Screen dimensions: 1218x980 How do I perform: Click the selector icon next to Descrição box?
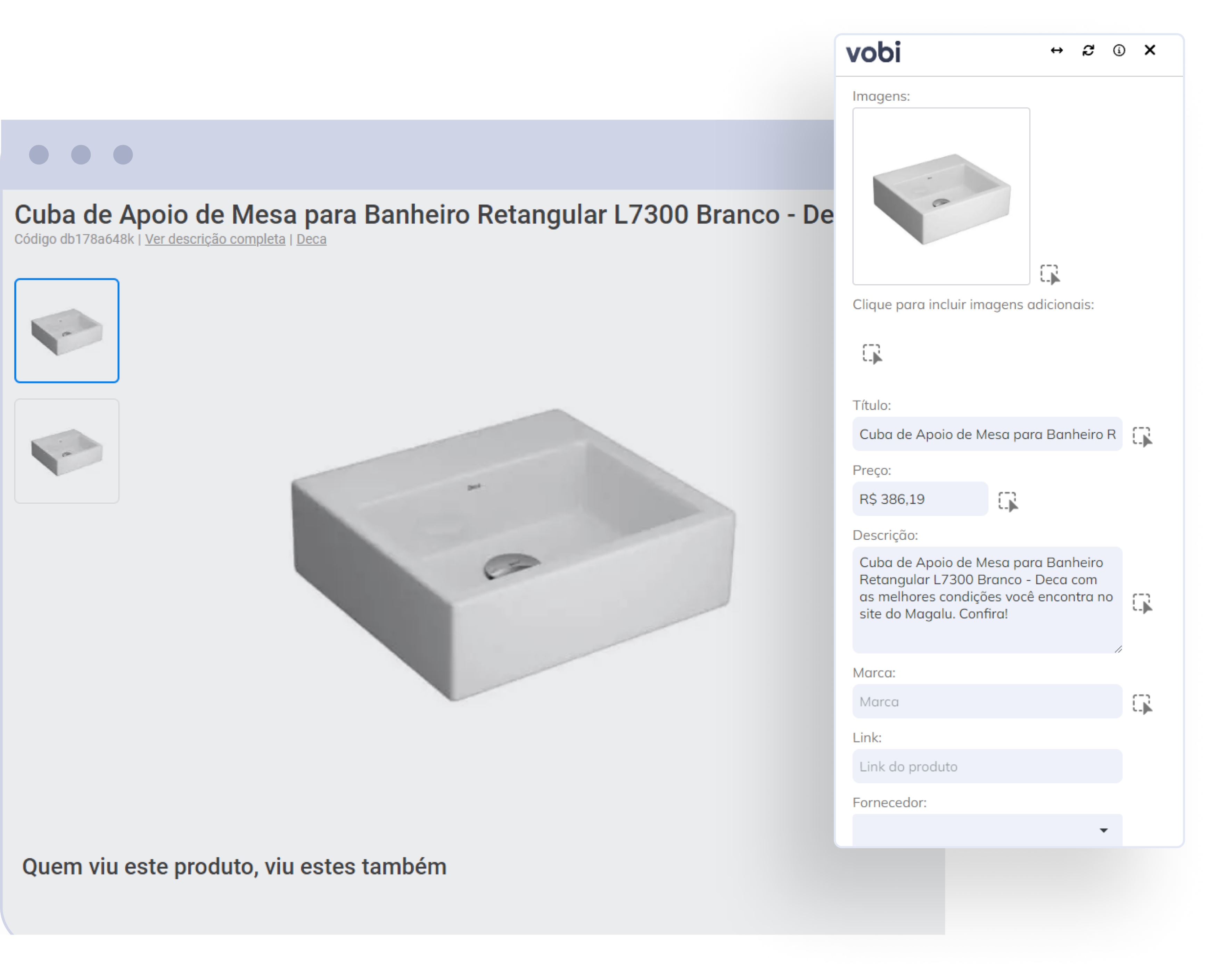[x=1142, y=603]
